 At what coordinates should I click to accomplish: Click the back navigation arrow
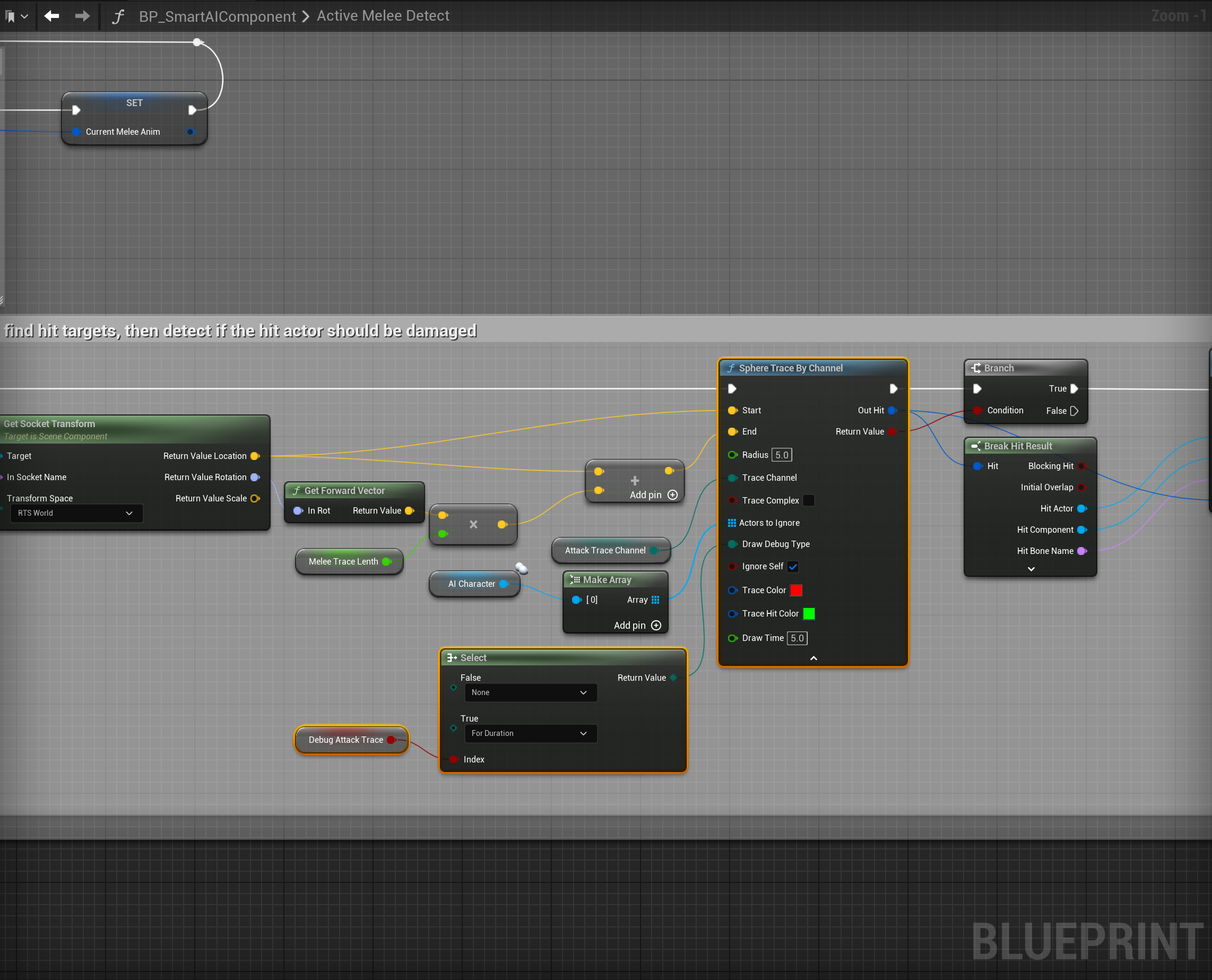52,16
